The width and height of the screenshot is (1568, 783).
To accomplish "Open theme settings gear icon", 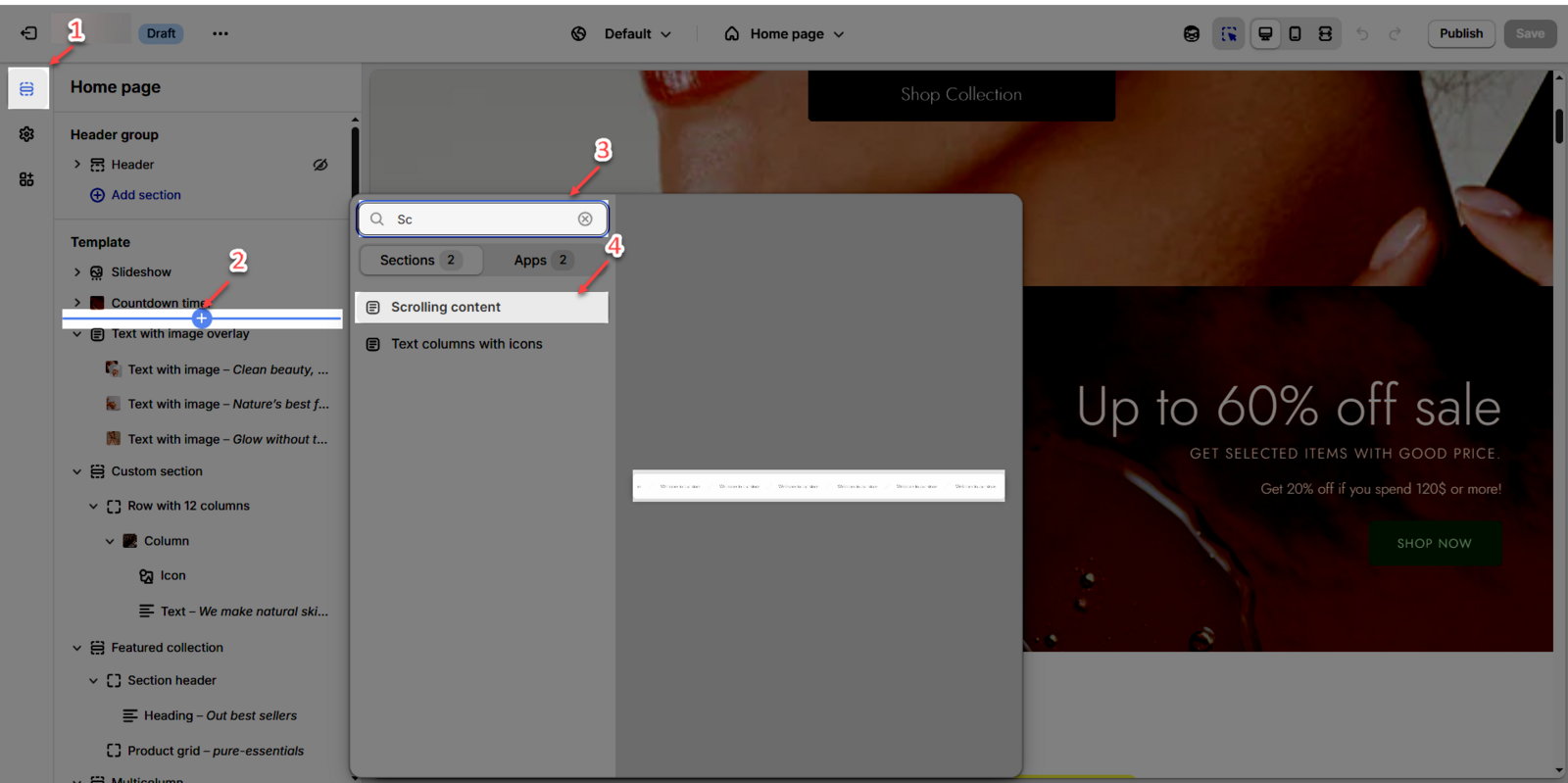I will [x=26, y=134].
